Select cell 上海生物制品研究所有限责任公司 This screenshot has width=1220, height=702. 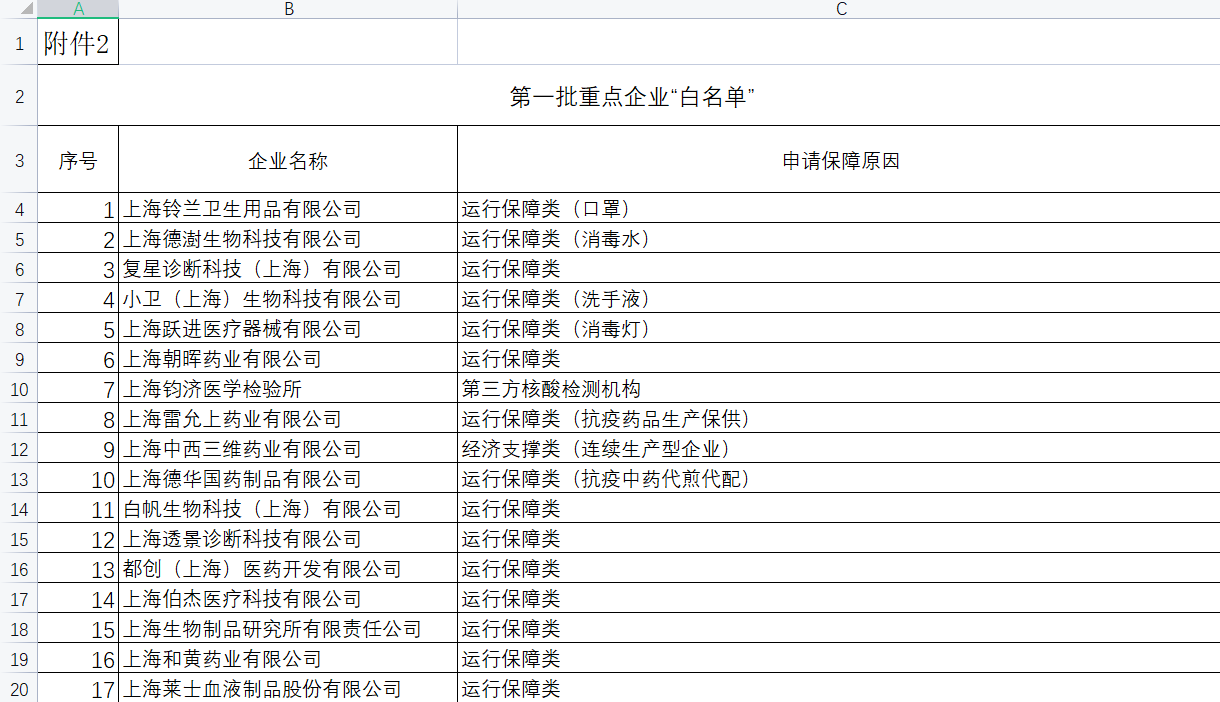pos(288,629)
